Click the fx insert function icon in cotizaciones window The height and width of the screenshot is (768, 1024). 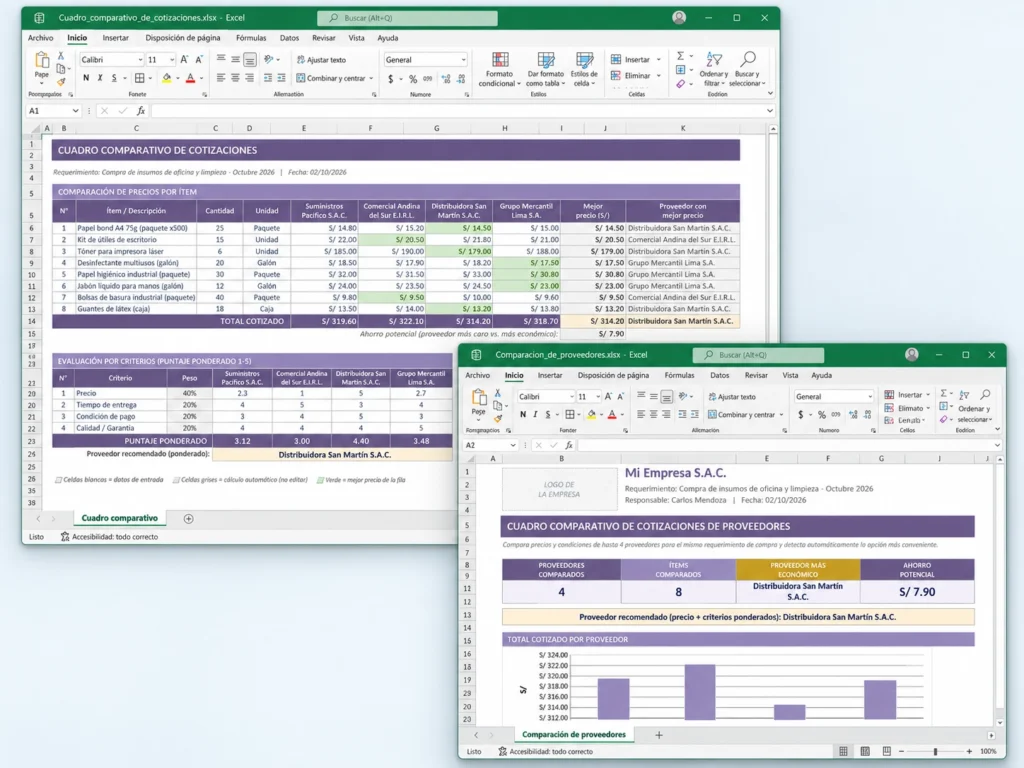[140, 111]
